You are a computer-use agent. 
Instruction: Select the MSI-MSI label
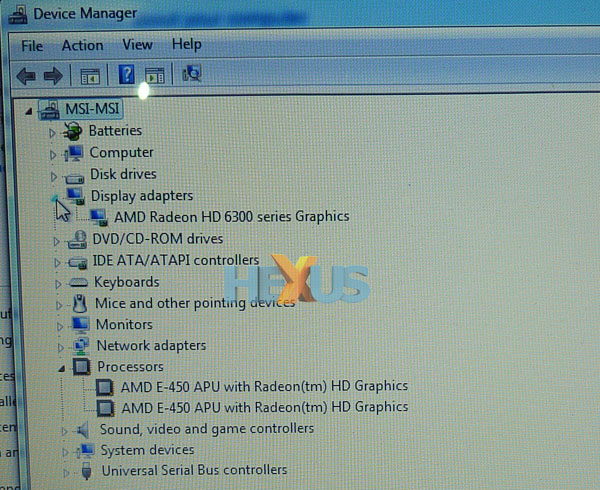[x=92, y=109]
